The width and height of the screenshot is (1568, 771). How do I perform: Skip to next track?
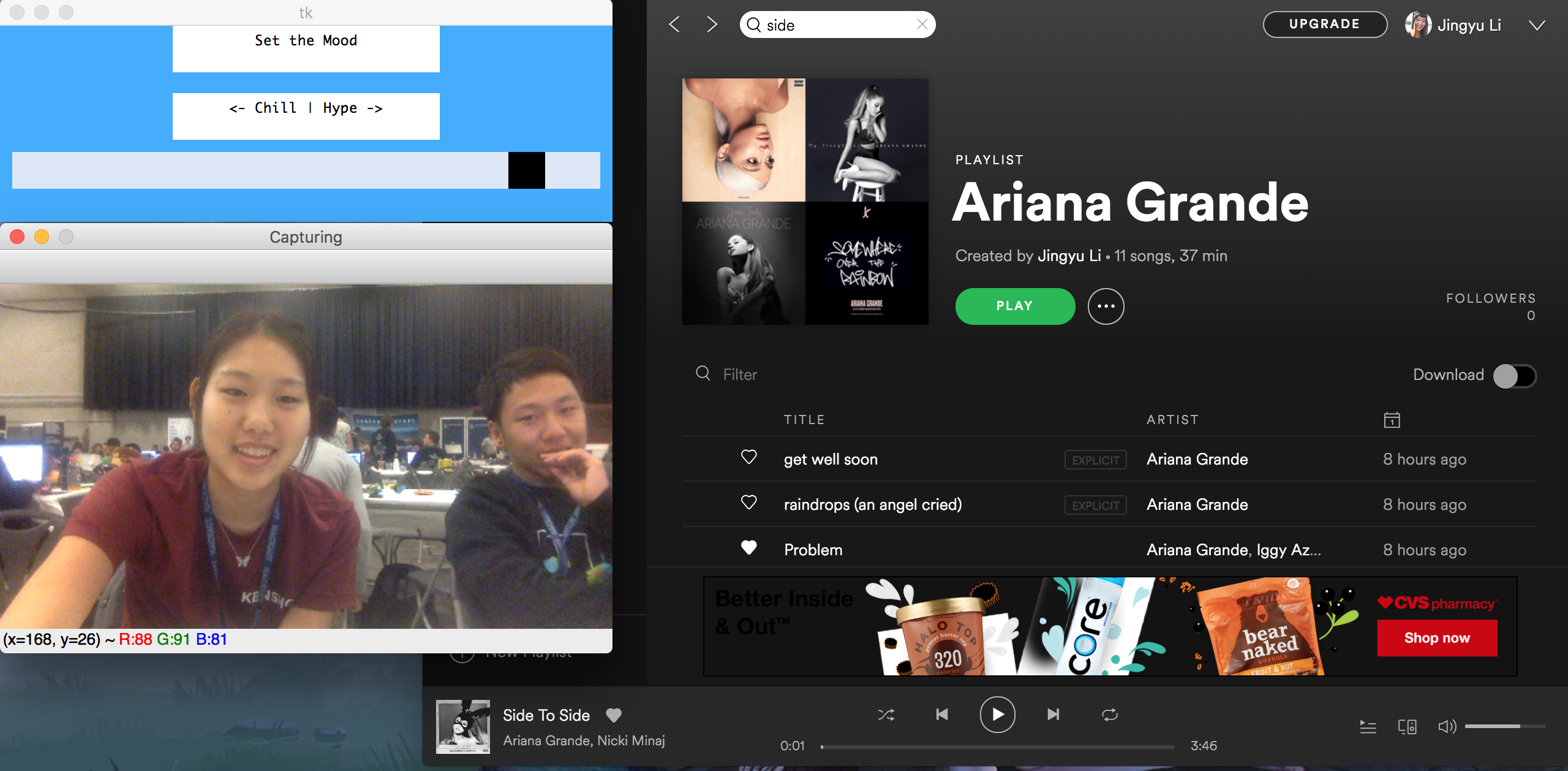tap(1053, 715)
